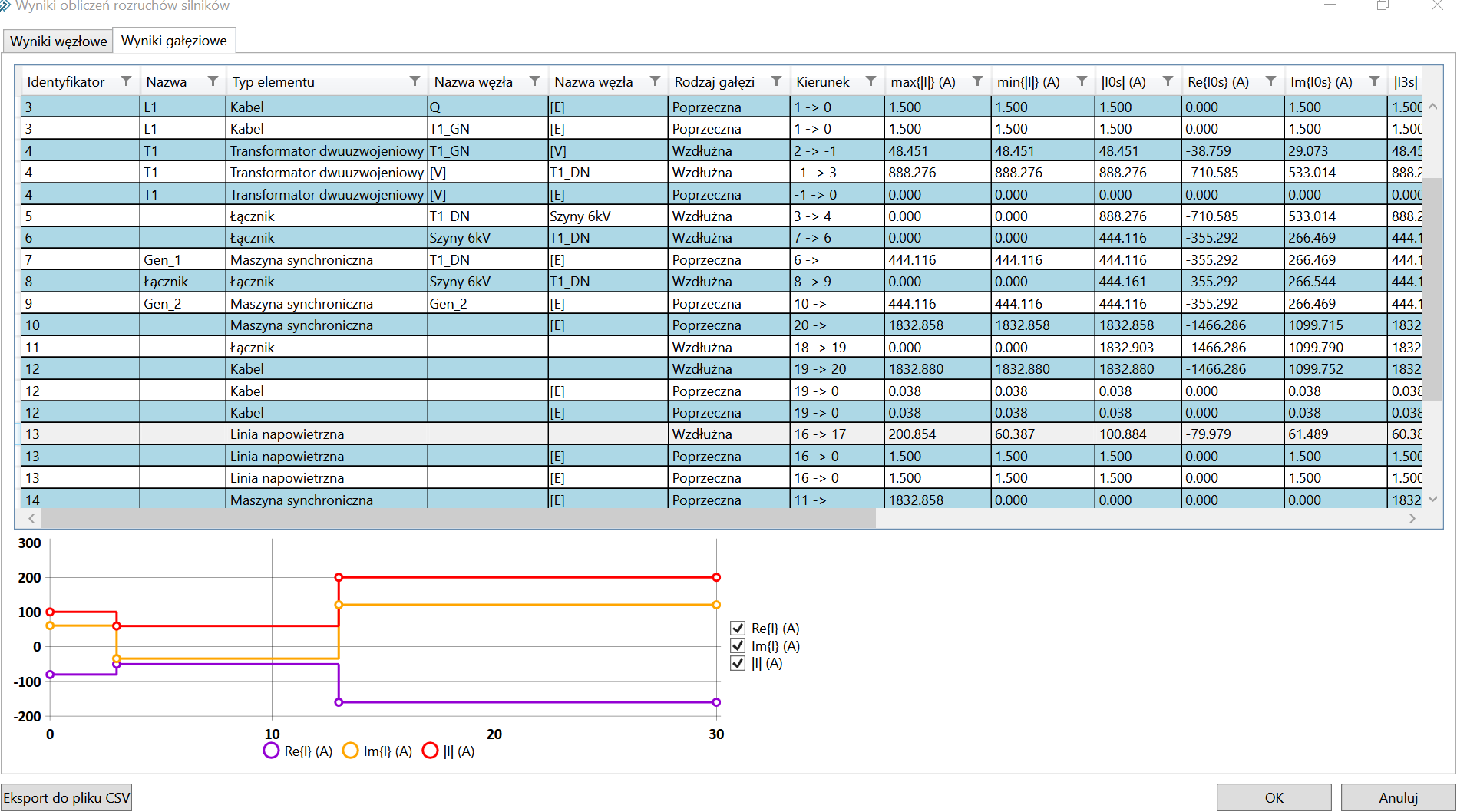1457x812 pixels.
Task: Toggle Re{I} (A) series checkbox
Action: (738, 629)
